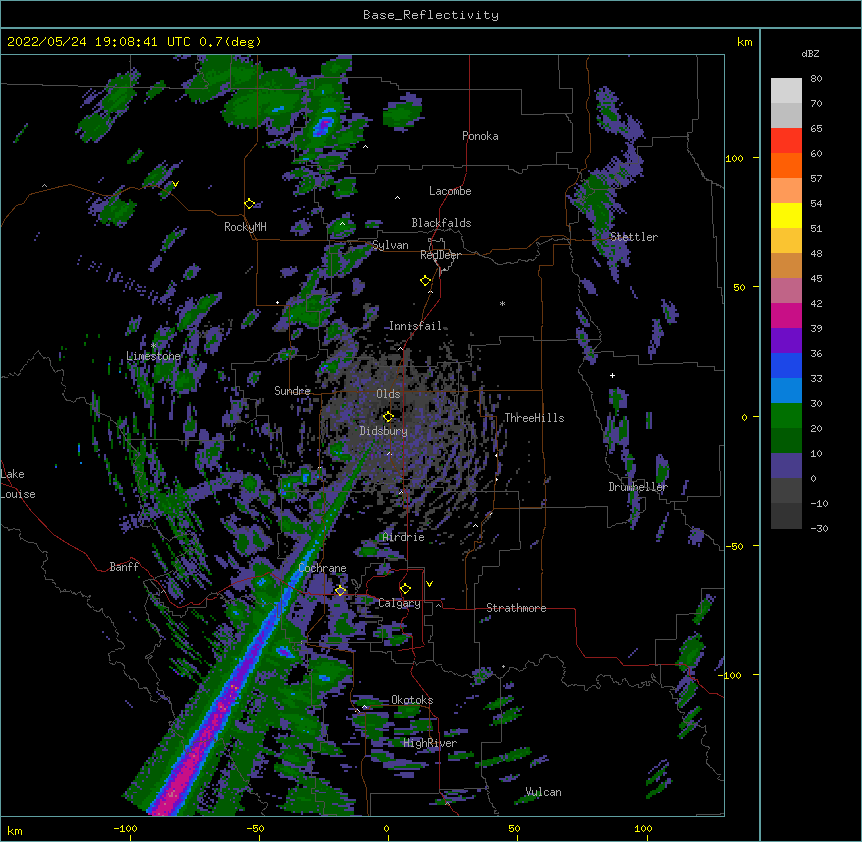This screenshot has height=842, width=862.
Task: Select the 54 dBZ yellow legend swatch
Action: coord(786,215)
